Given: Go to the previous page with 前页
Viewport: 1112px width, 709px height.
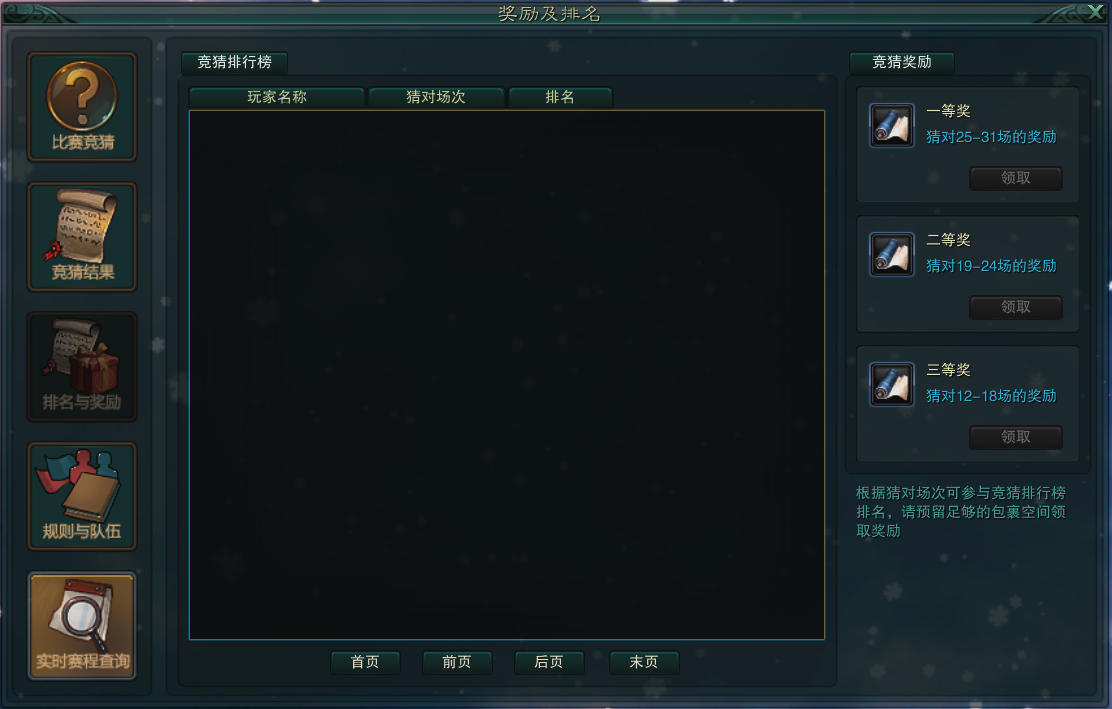Looking at the screenshot, I should coord(457,662).
